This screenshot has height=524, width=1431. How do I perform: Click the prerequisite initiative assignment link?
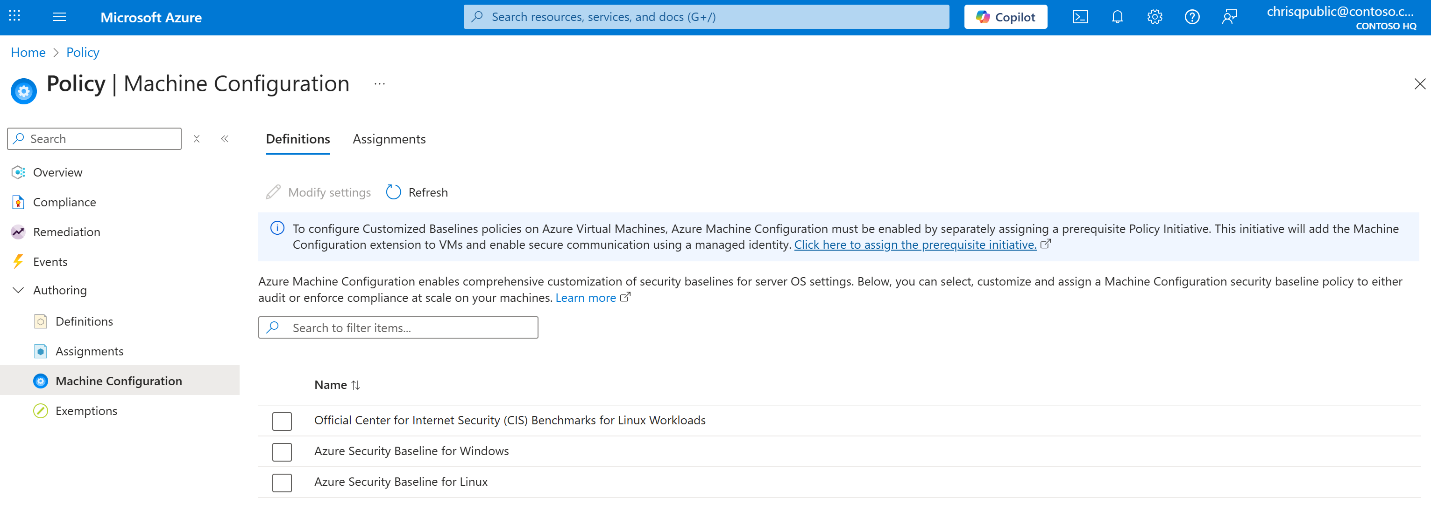click(915, 245)
